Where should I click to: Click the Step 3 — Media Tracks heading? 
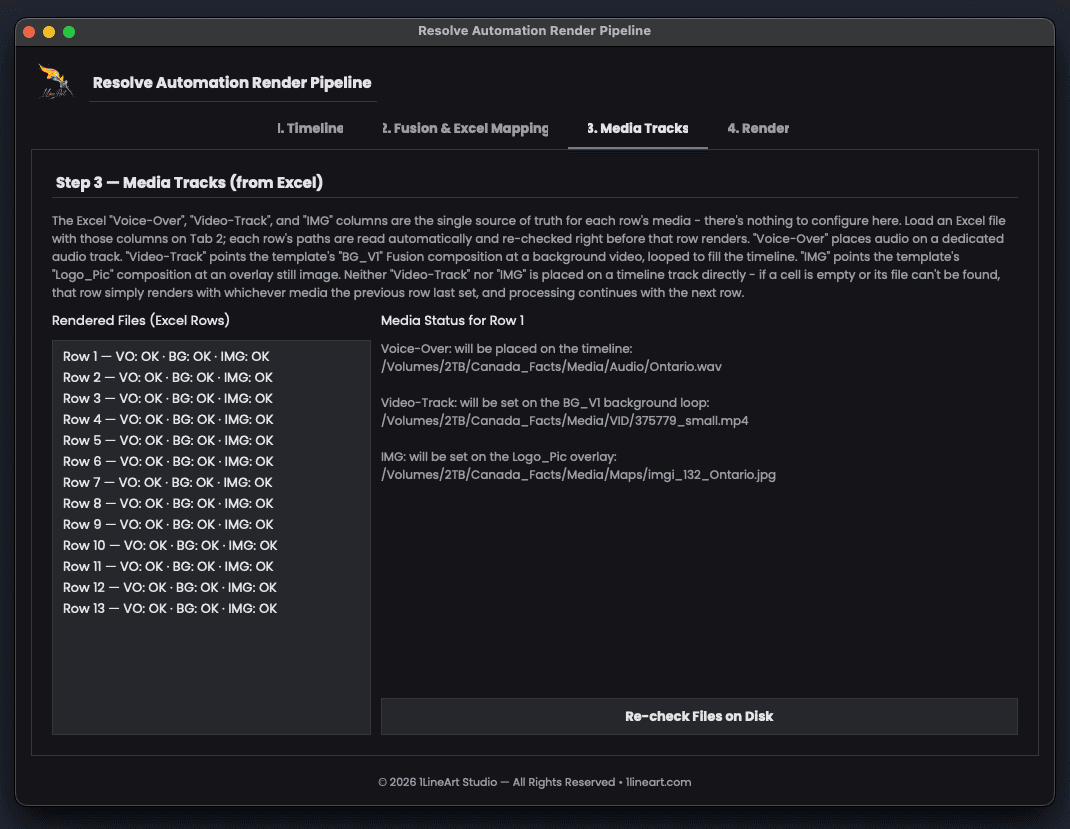[189, 182]
